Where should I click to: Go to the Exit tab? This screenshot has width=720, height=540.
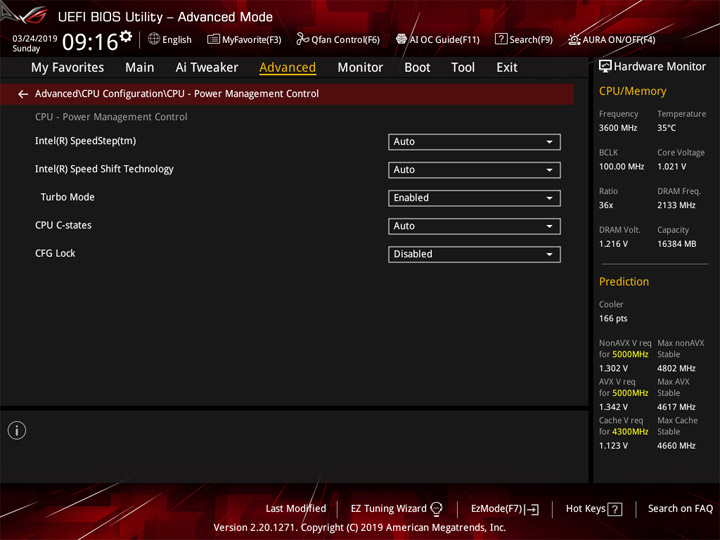point(507,68)
